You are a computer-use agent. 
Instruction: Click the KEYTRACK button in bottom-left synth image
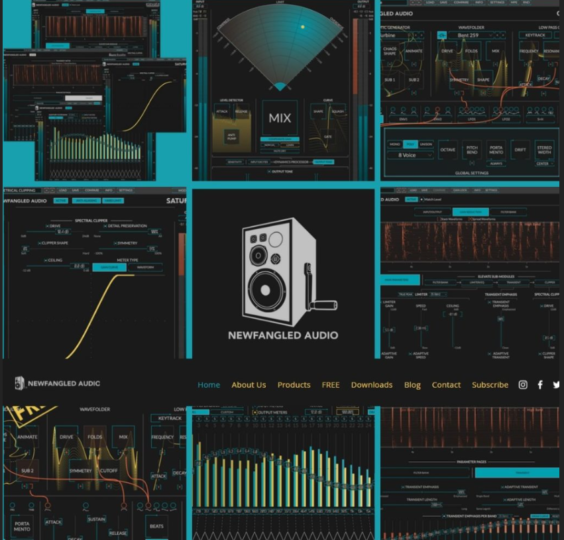[x=170, y=418]
